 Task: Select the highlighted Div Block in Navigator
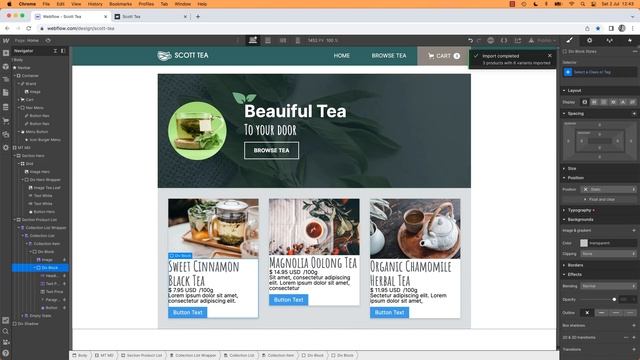40,268
